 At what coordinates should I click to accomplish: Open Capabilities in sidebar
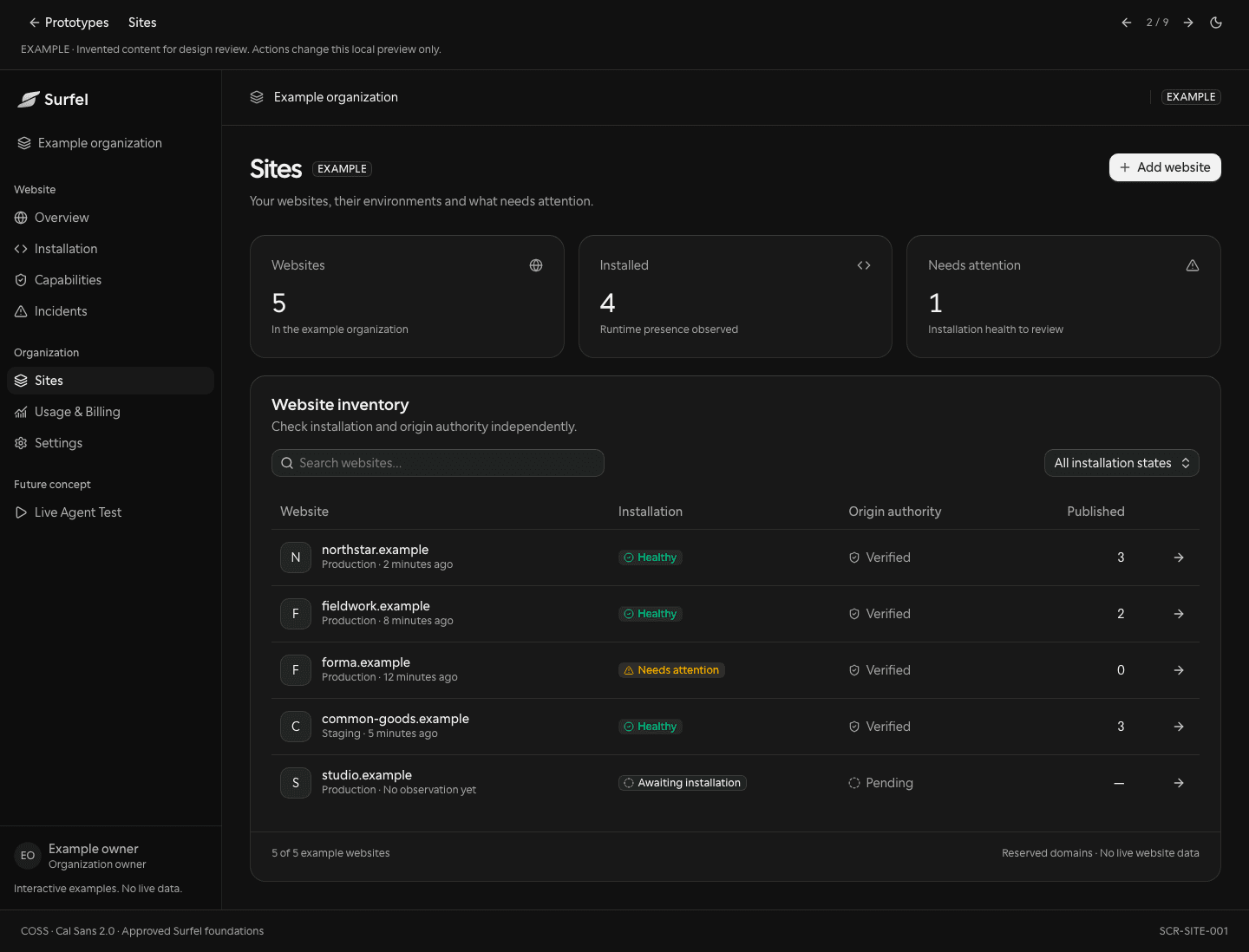click(110, 280)
